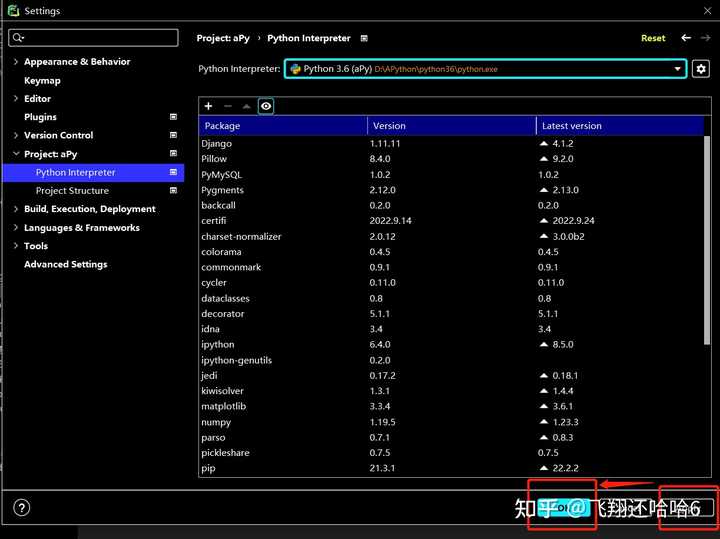Select Python Interpreter tree item

93,173
